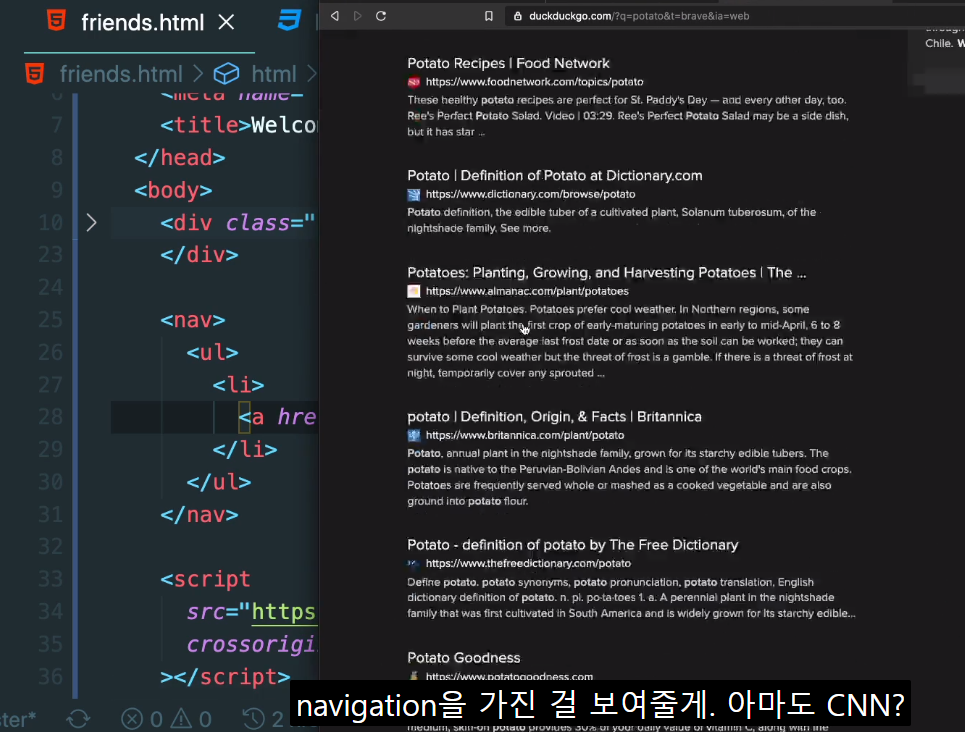965x732 pixels.
Task: Place cursor on the <body> tag line
Action: tap(173, 190)
